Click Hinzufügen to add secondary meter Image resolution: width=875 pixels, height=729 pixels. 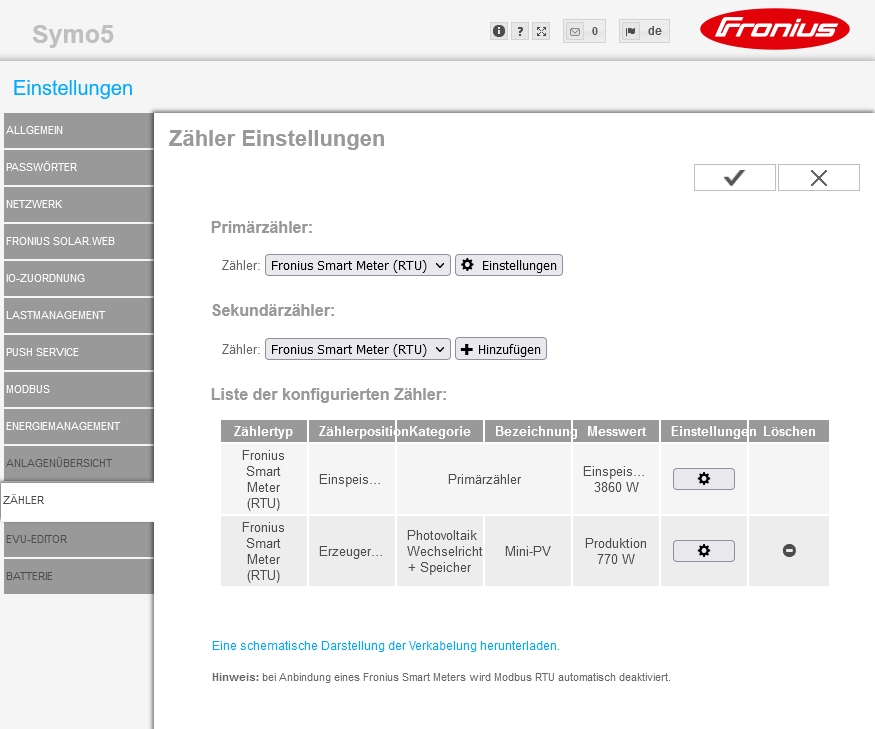tap(501, 349)
